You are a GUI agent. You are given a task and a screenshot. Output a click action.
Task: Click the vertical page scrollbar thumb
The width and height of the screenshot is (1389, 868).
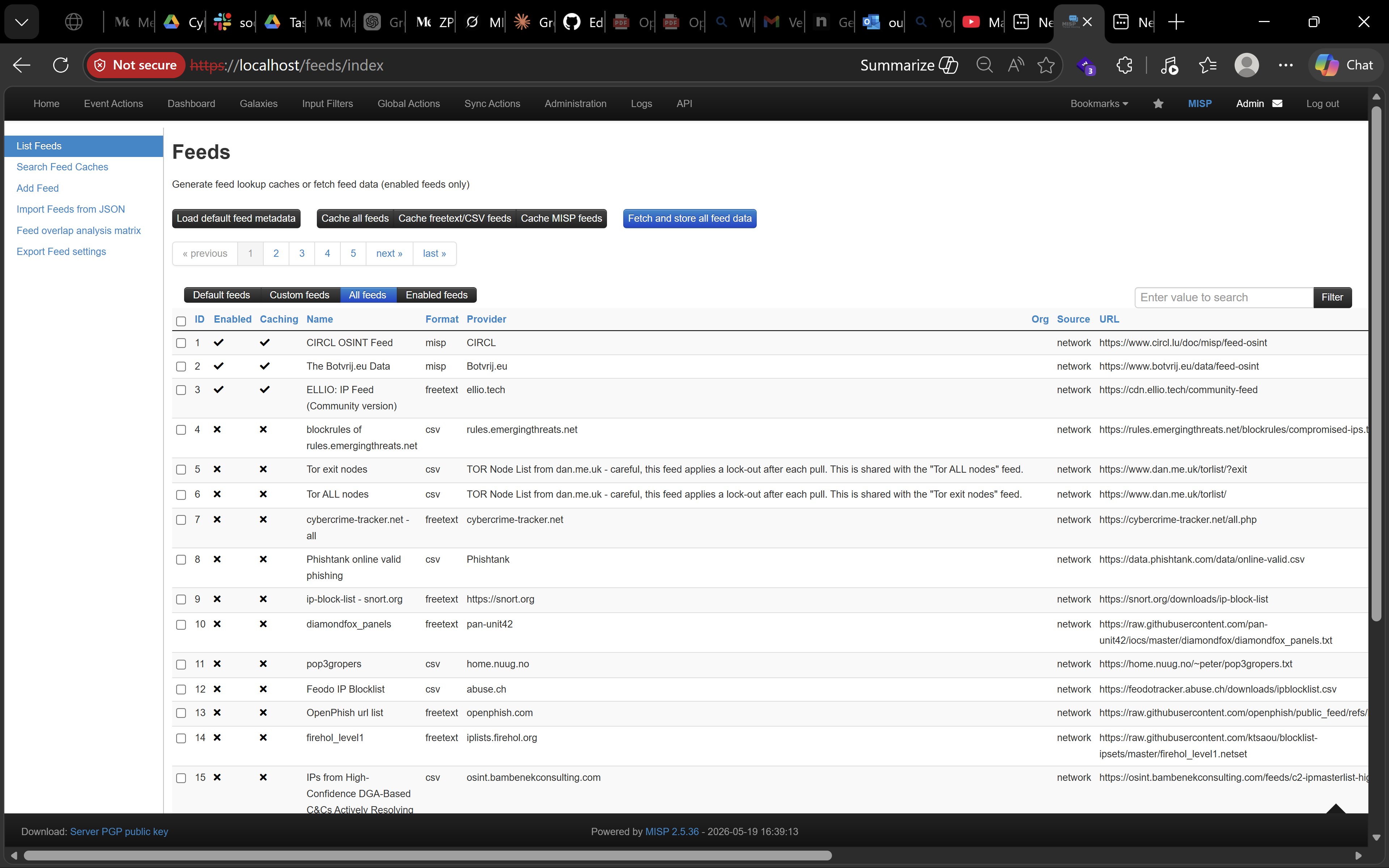pos(1376,363)
